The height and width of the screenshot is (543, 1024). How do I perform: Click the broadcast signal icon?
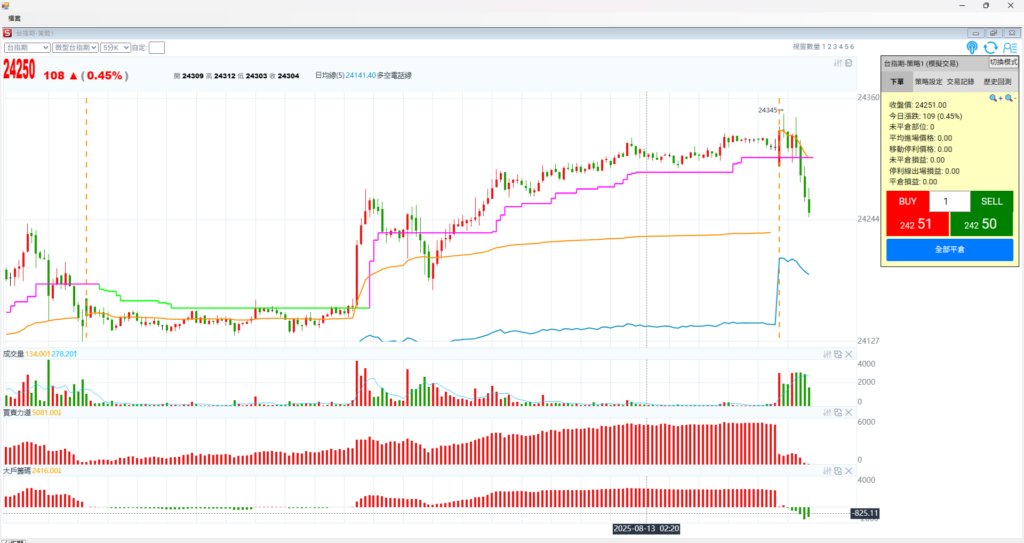pos(972,47)
